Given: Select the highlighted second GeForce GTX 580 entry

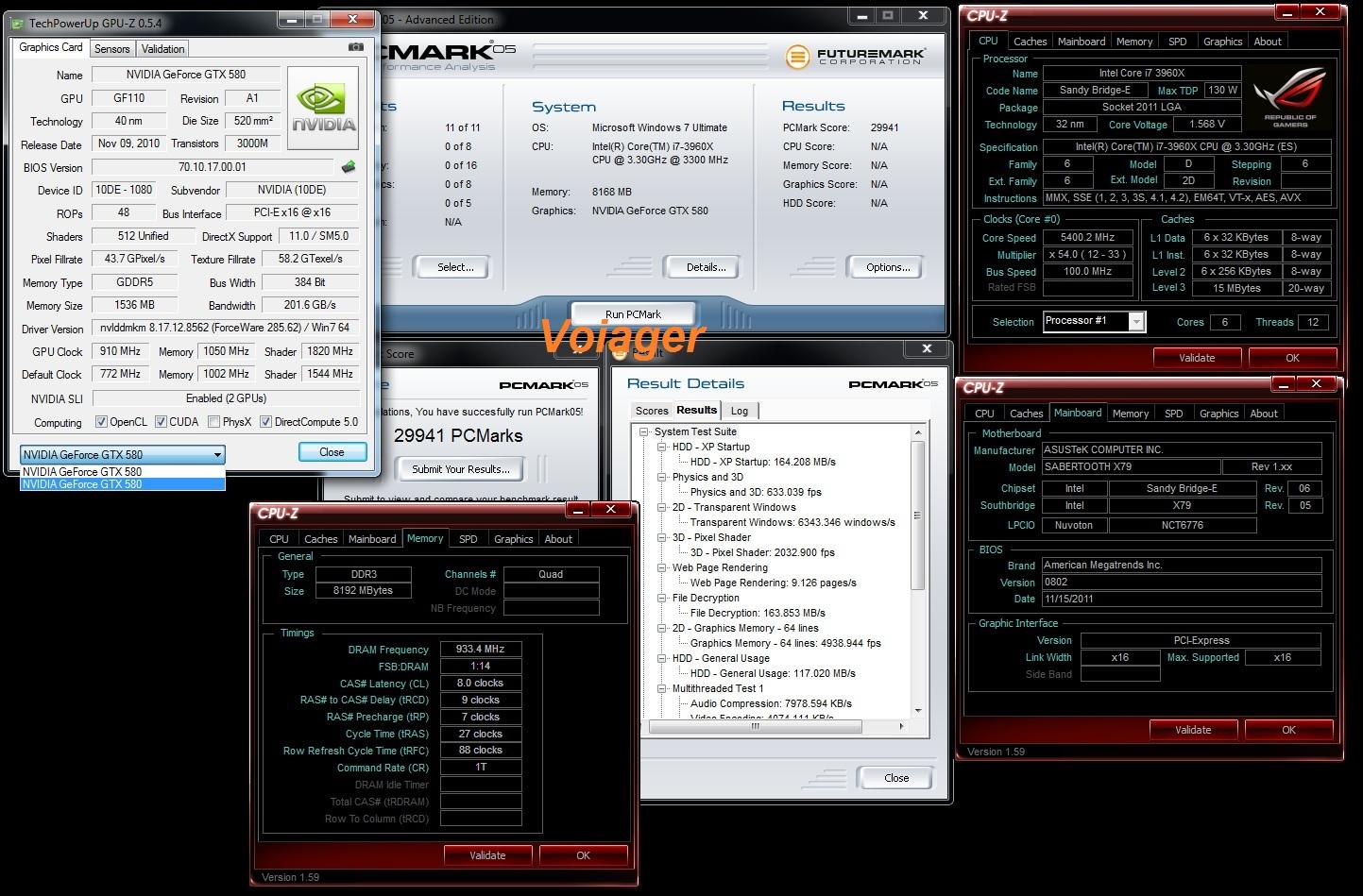Looking at the screenshot, I should click(x=123, y=484).
